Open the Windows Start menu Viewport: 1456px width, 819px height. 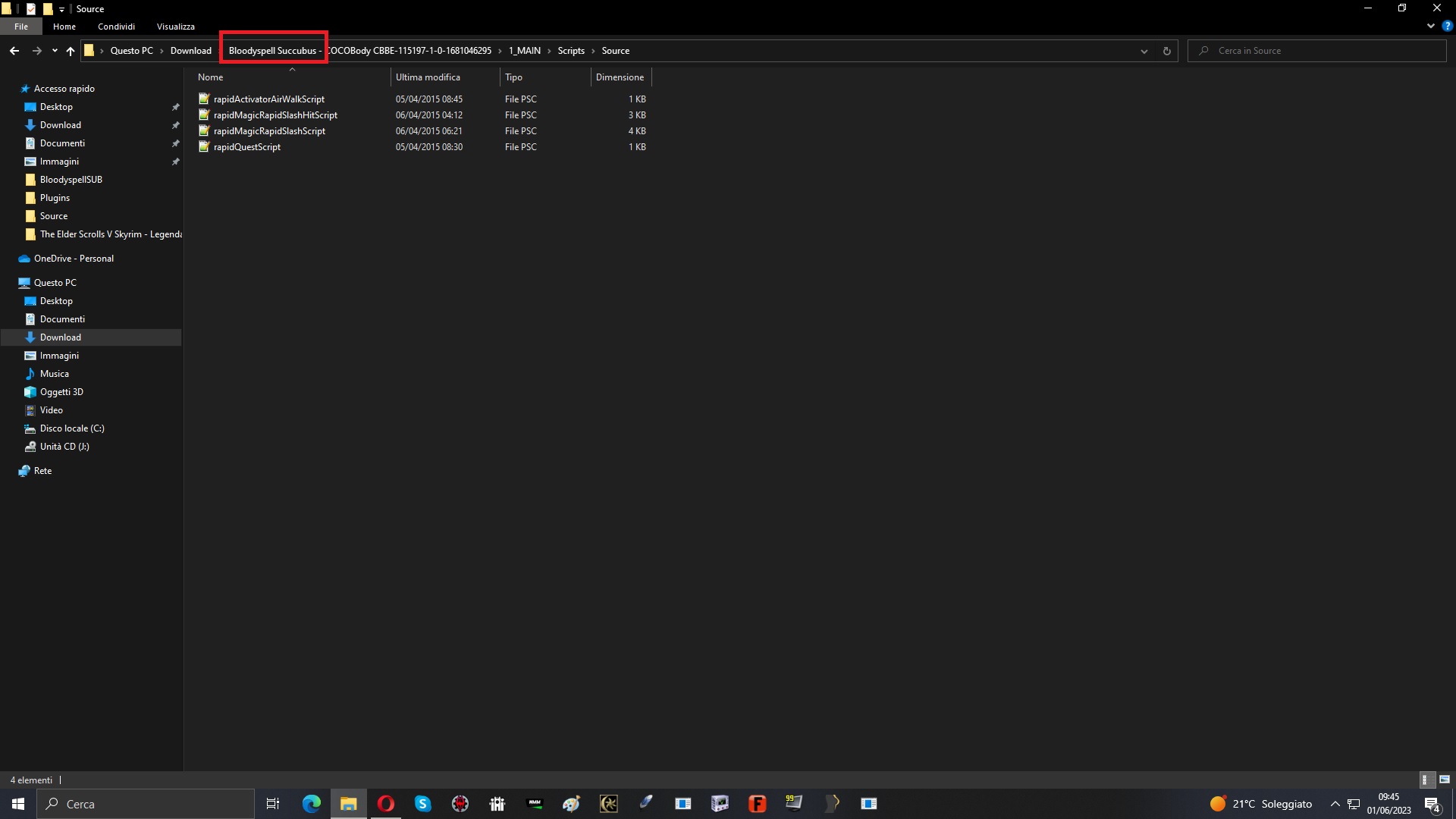point(18,804)
